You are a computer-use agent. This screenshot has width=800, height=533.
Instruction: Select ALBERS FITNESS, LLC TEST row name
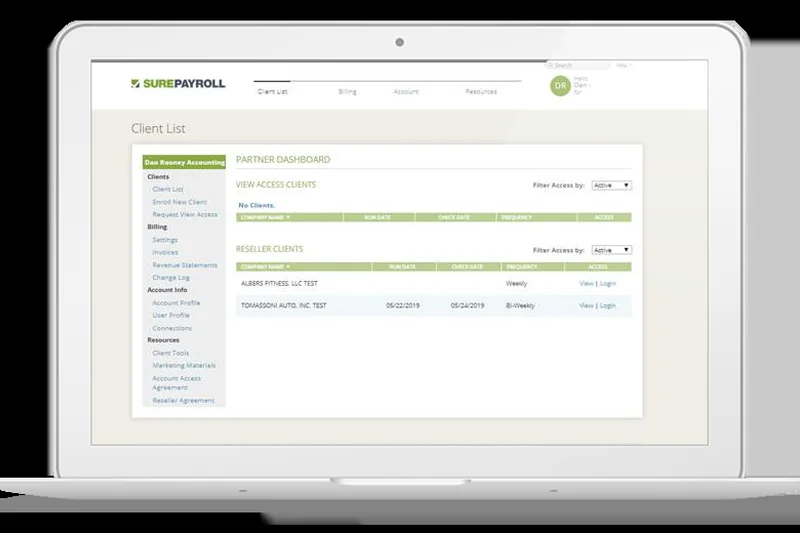click(279, 284)
